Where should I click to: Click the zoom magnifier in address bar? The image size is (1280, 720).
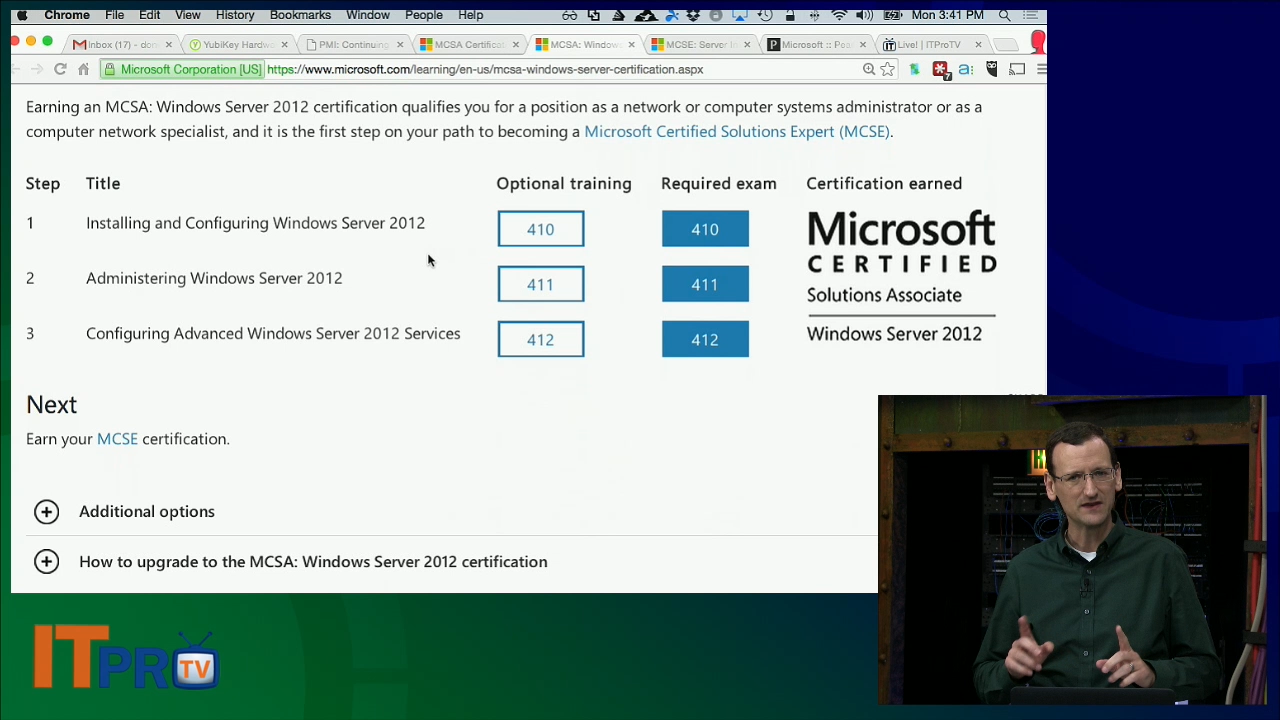coord(869,69)
